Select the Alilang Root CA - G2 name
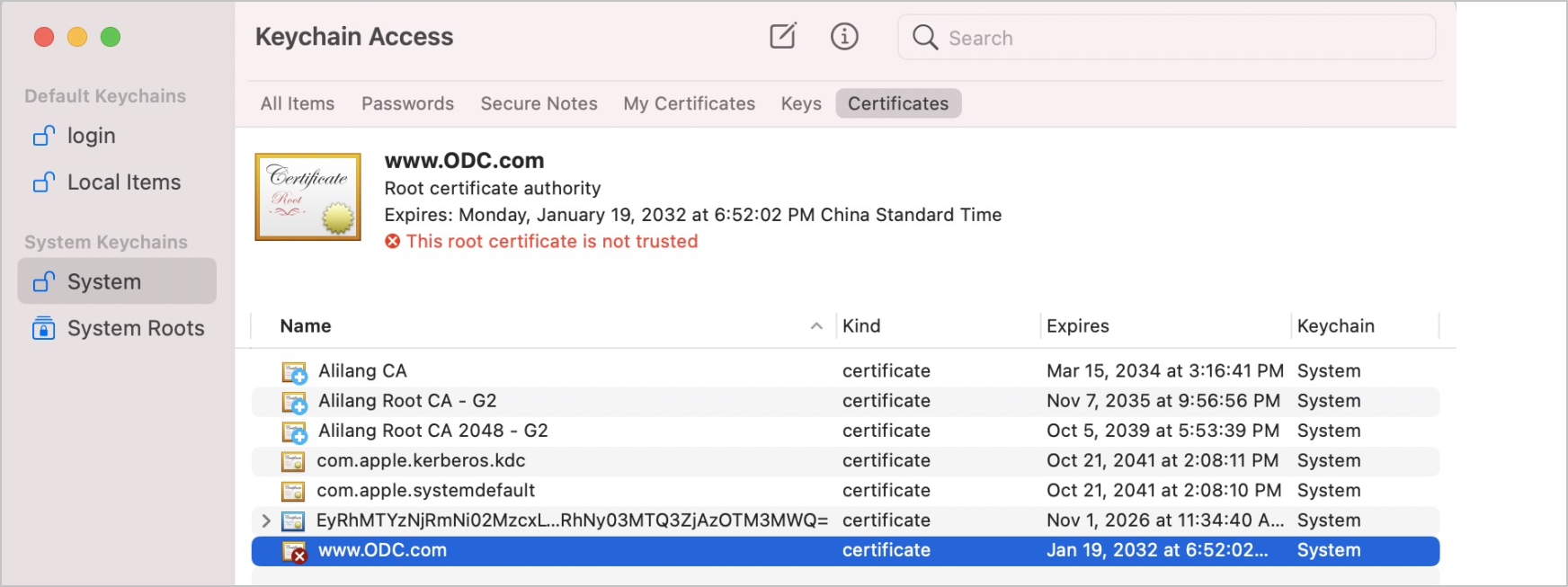 click(x=407, y=401)
